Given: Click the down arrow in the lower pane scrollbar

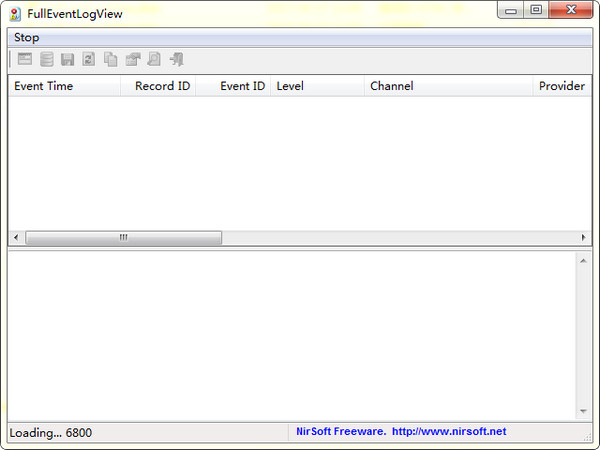Looking at the screenshot, I should (x=583, y=411).
